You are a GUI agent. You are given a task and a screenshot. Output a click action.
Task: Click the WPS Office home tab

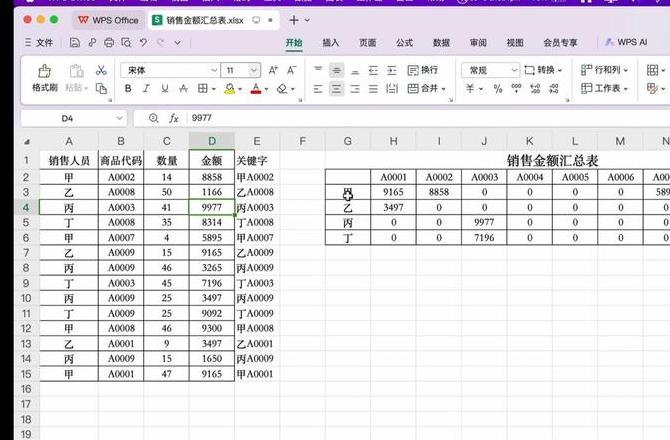[x=109, y=20]
